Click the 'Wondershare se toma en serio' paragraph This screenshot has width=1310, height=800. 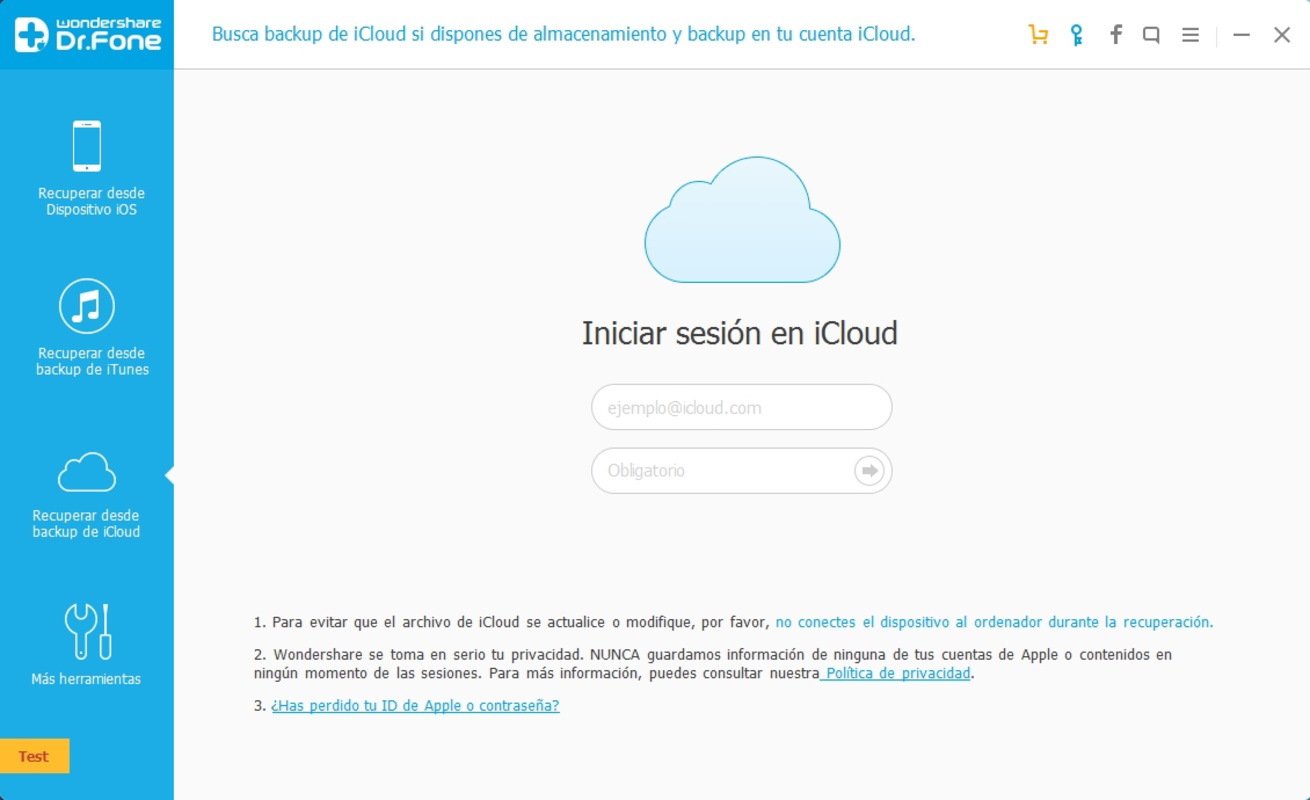click(x=712, y=664)
